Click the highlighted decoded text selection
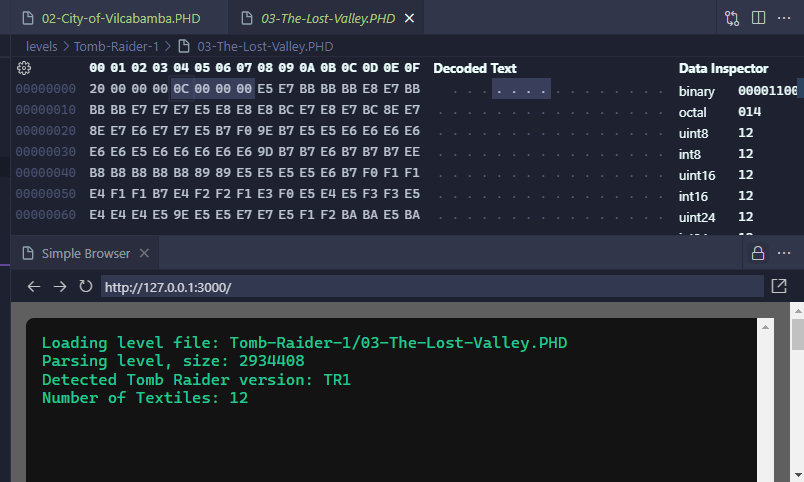 point(521,89)
